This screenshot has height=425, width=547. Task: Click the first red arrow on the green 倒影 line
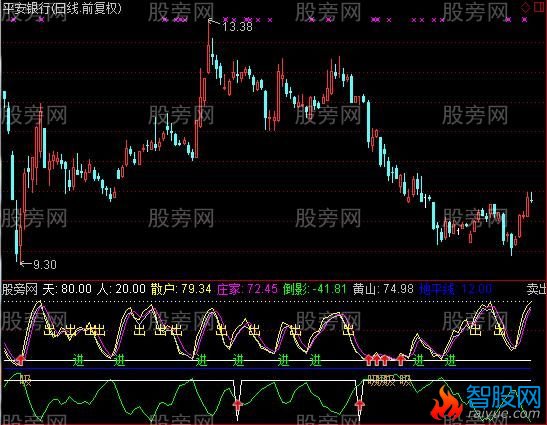click(238, 405)
